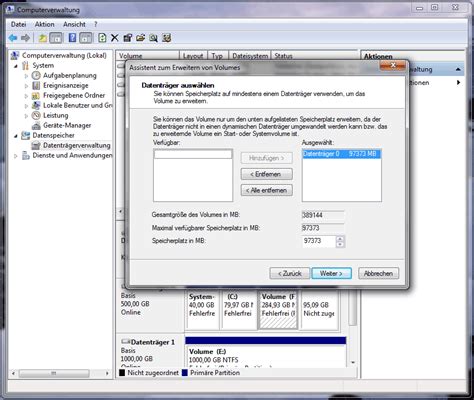
Task: Select Freigegebene Ordner tree item
Action: [74, 95]
